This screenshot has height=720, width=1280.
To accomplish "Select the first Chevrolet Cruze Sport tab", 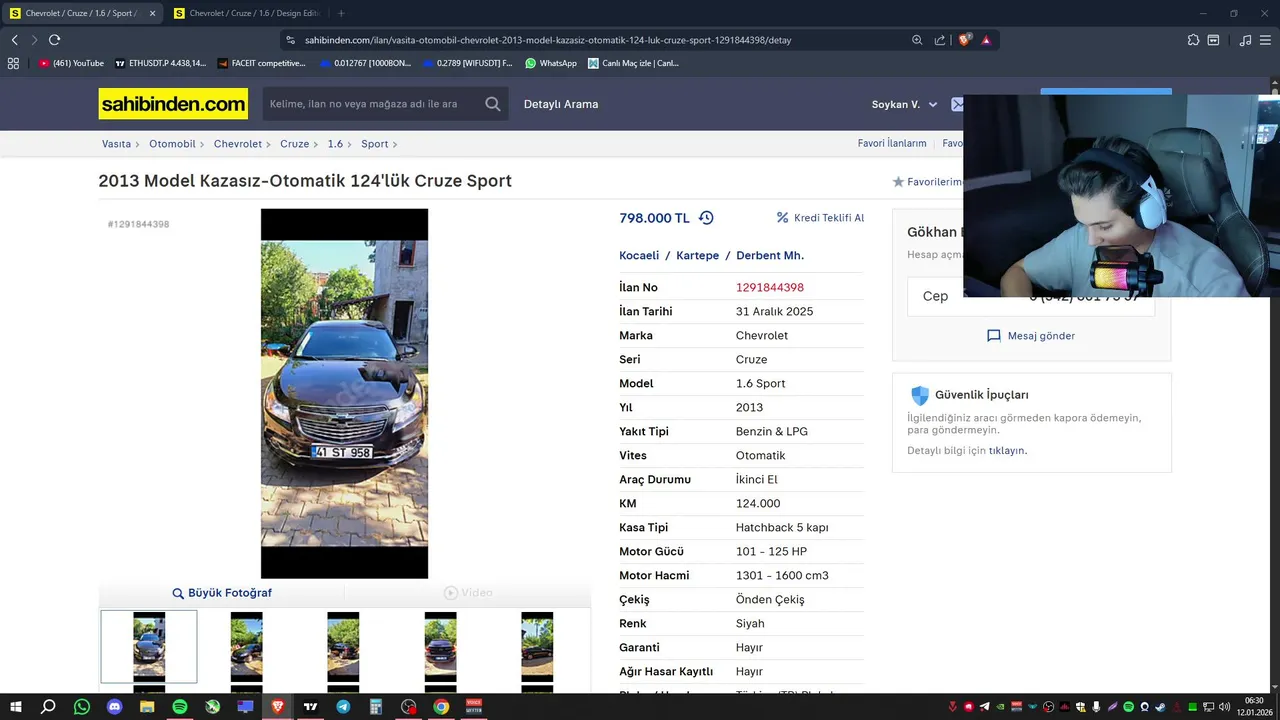I will (x=80, y=13).
